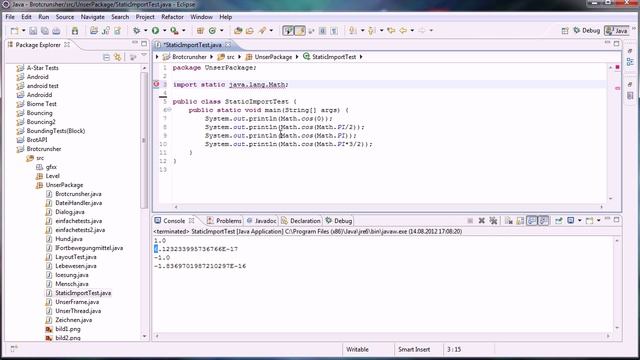This screenshot has width=640, height=360.
Task: Click UnserPackage in the breadcrumb
Action: (273, 57)
